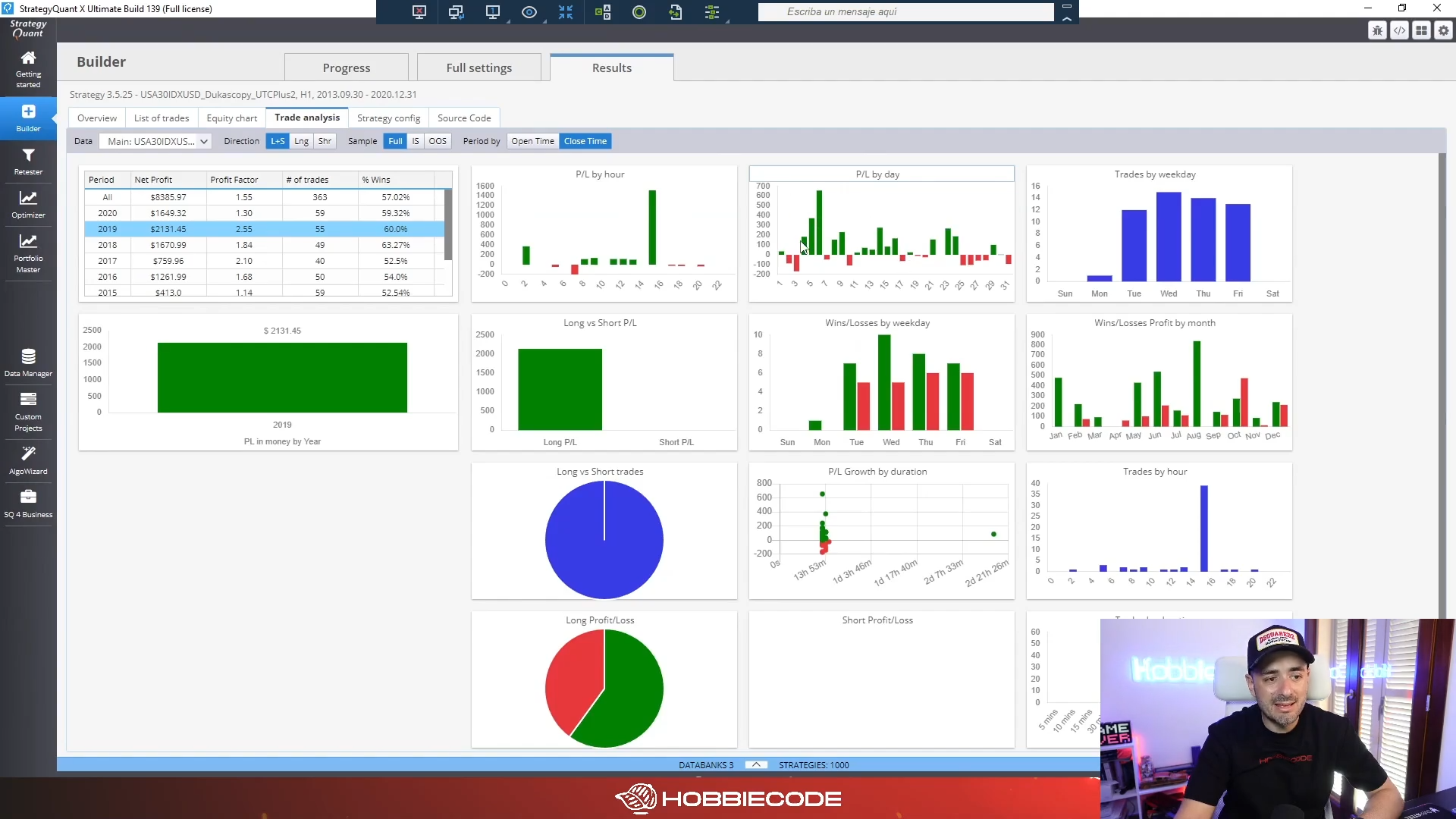Open Custom Projects in sidebar
Image resolution: width=1456 pixels, height=819 pixels.
point(28,412)
